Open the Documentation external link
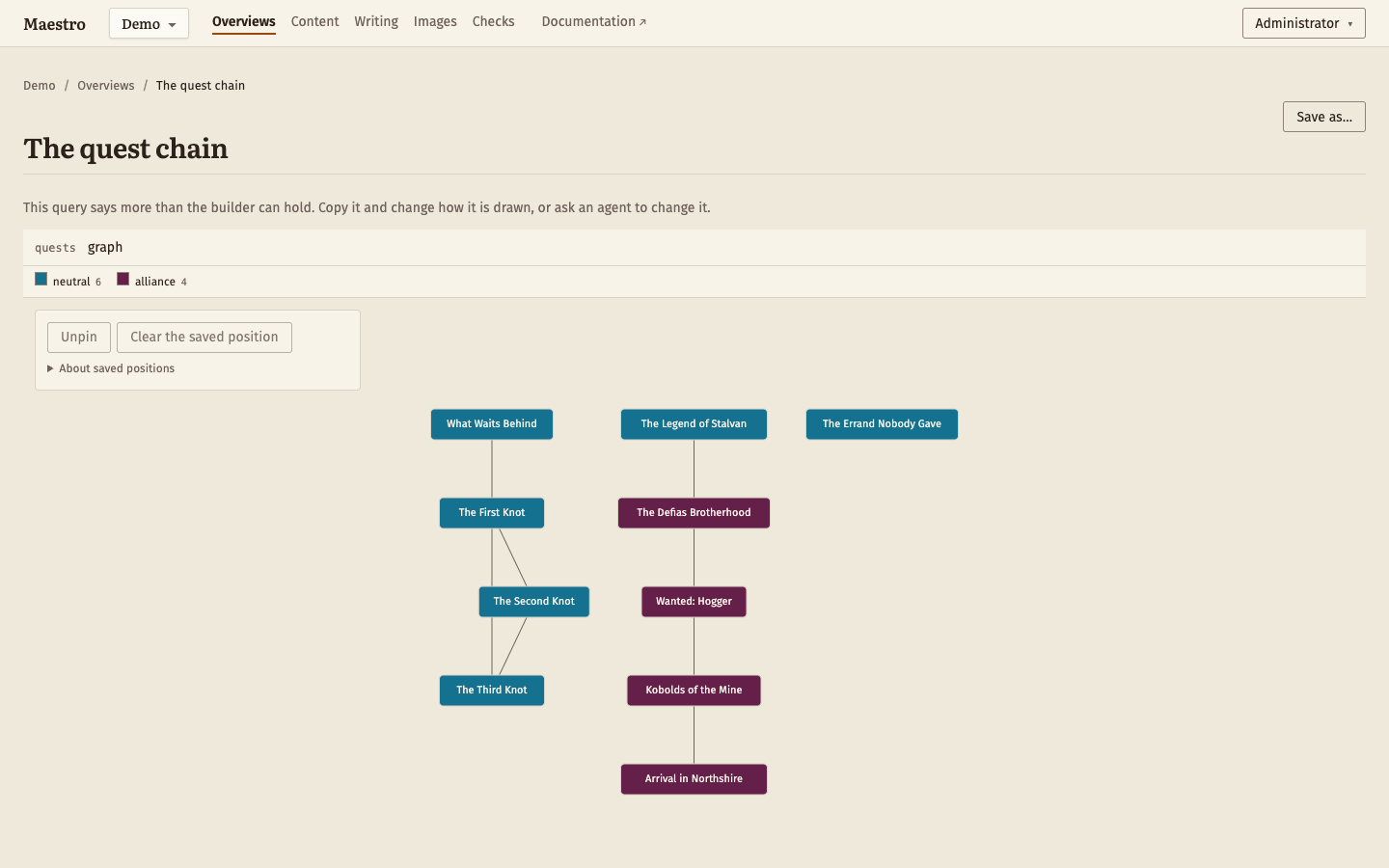1389x868 pixels. coord(593,21)
